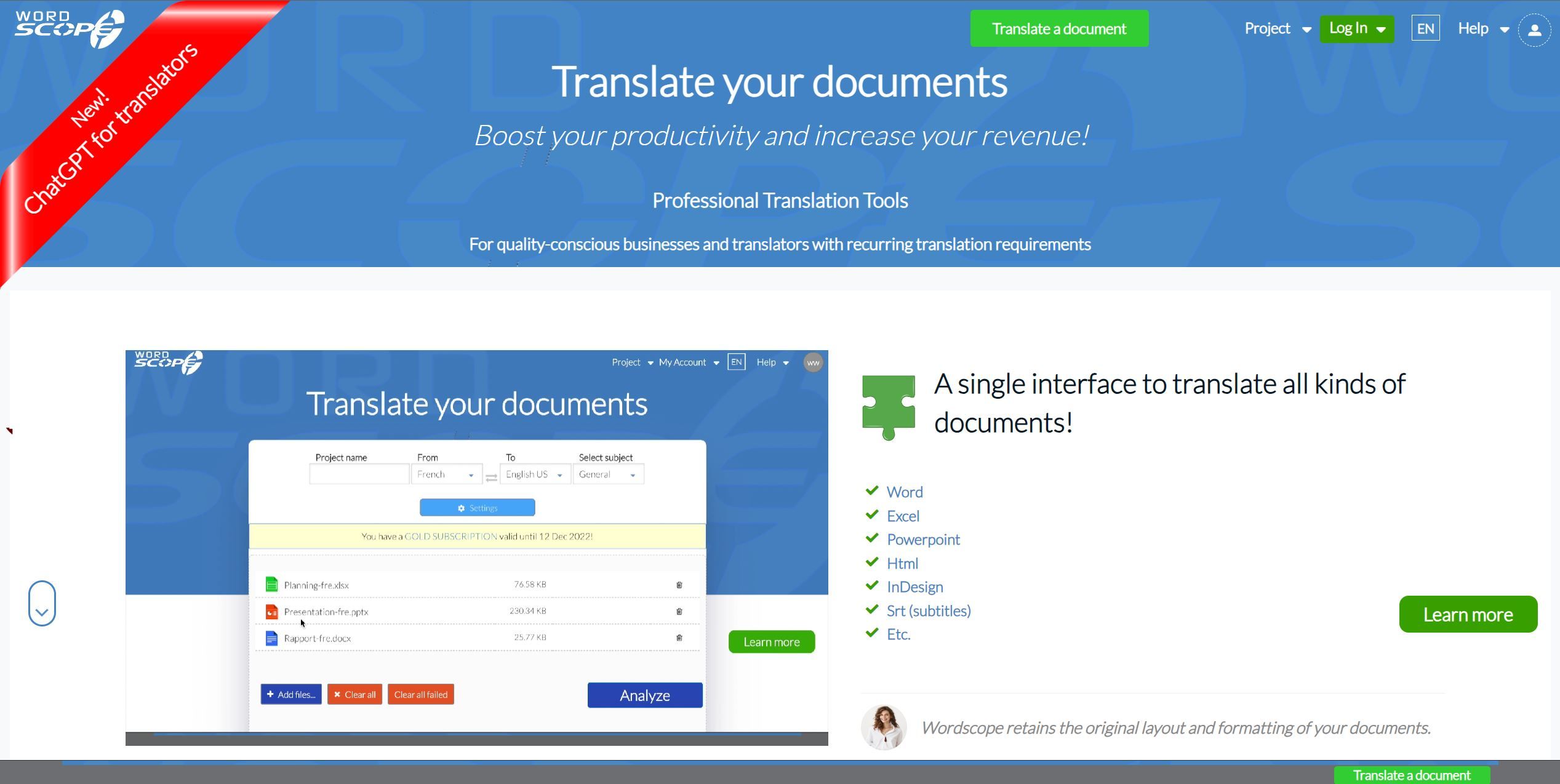Click the ww avatar circle in preview
The width and height of the screenshot is (1560, 784).
pos(813,362)
